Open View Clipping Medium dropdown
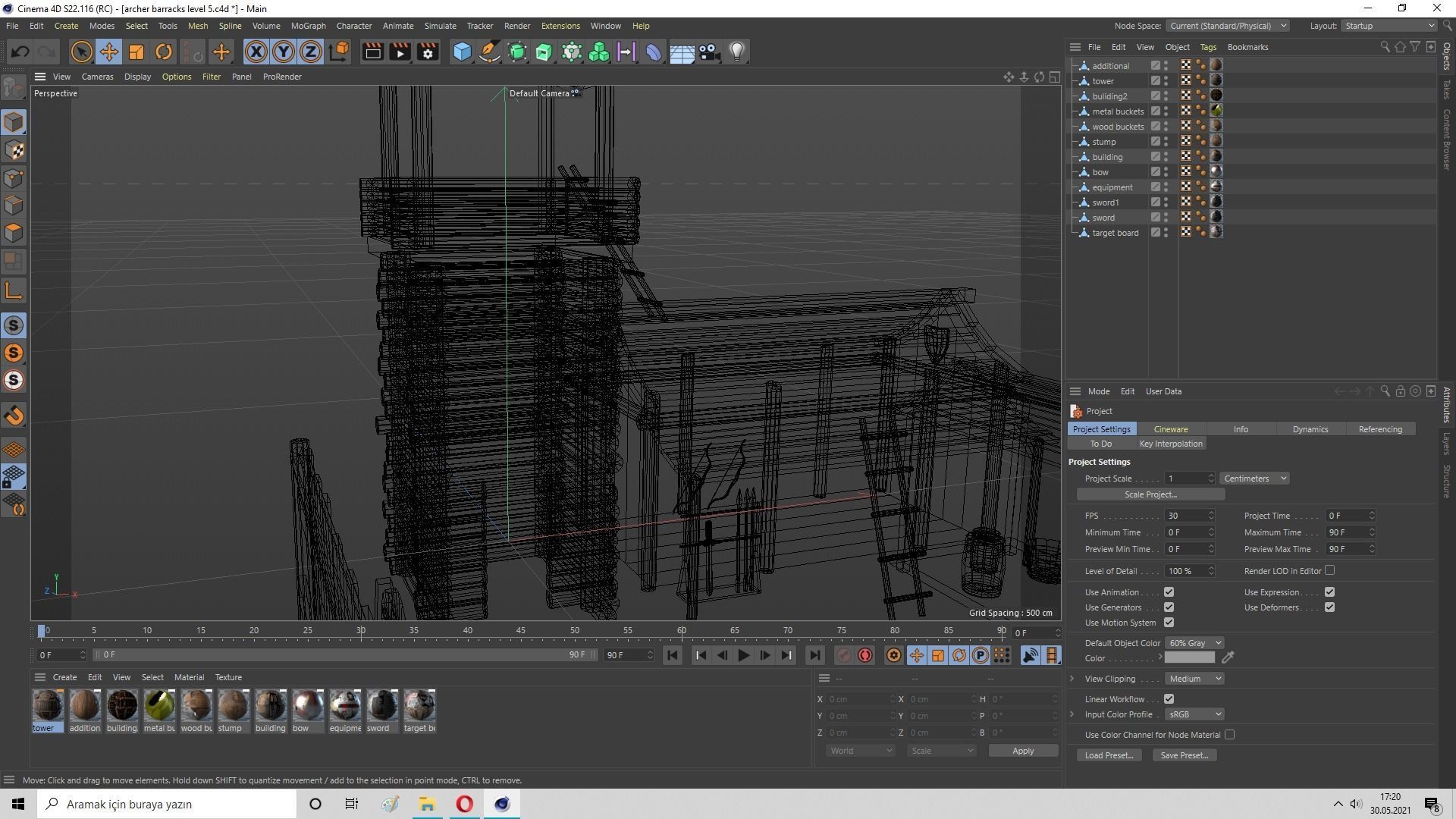The image size is (1456, 819). [x=1194, y=679]
